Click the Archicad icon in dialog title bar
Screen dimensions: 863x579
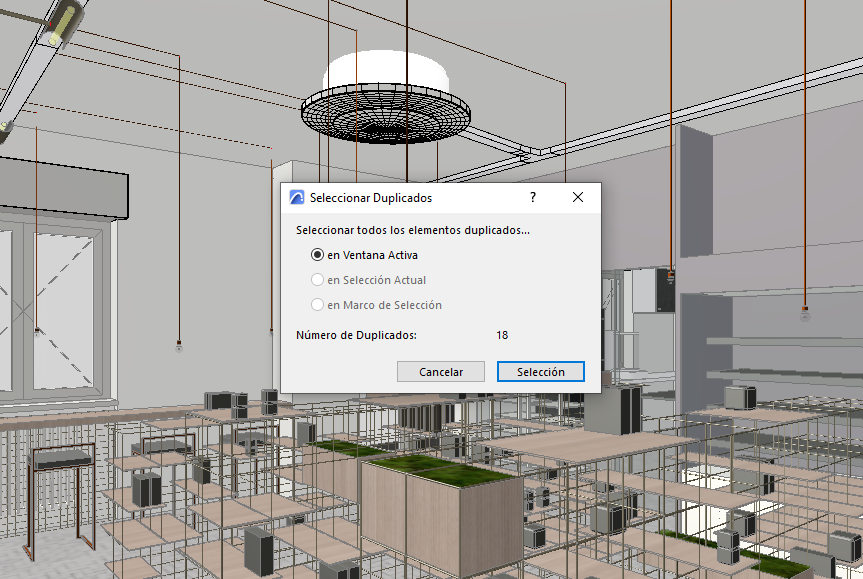(x=296, y=198)
